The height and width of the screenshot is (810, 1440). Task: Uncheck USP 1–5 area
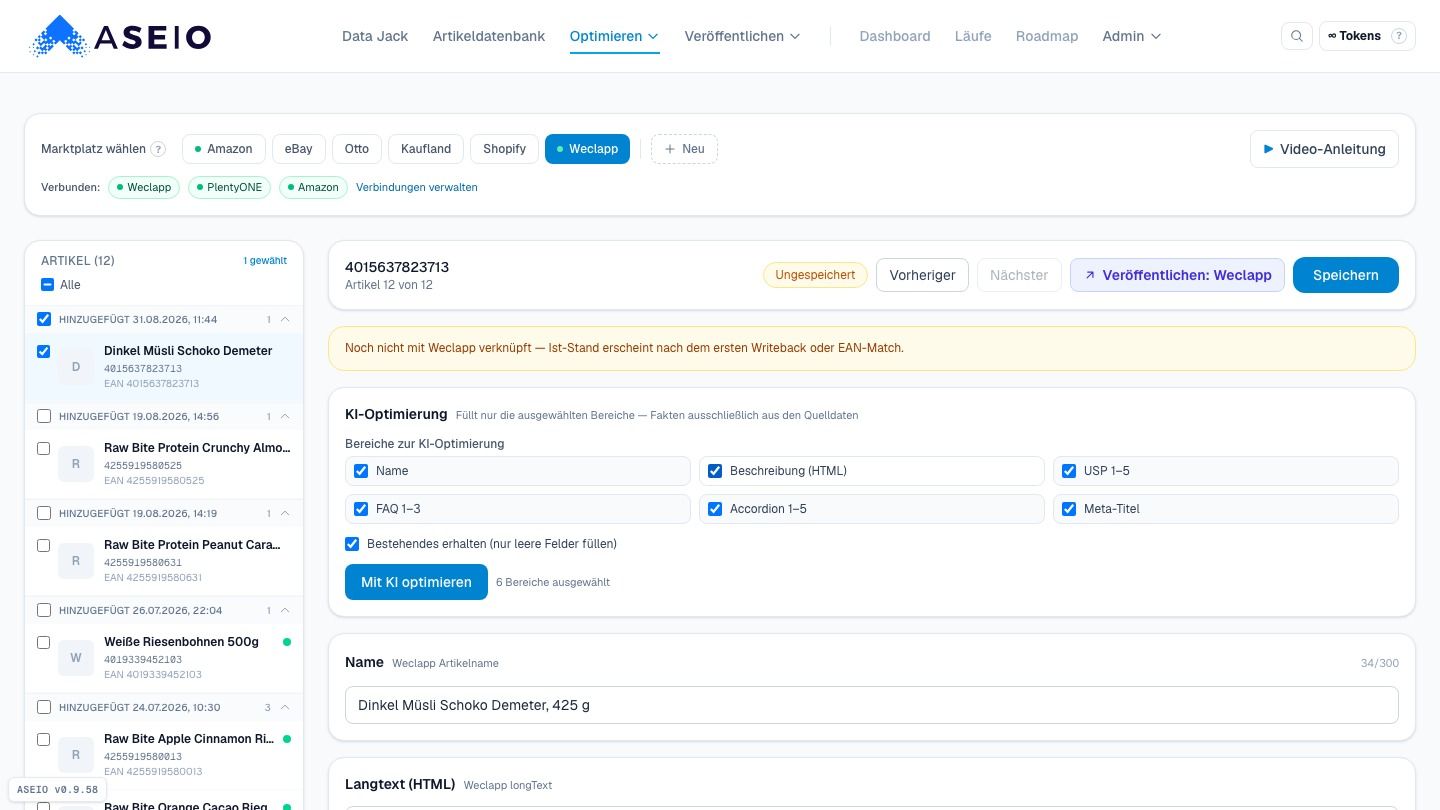(1069, 471)
